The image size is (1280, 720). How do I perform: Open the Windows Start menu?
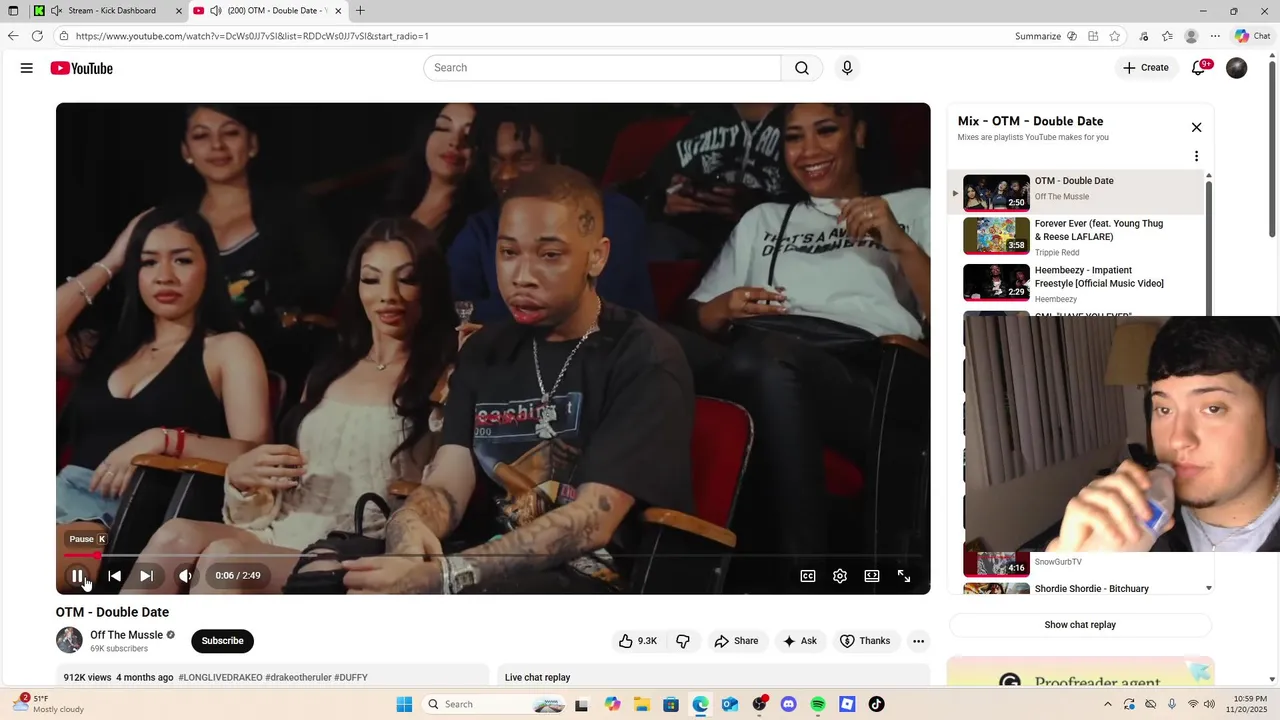(404, 704)
